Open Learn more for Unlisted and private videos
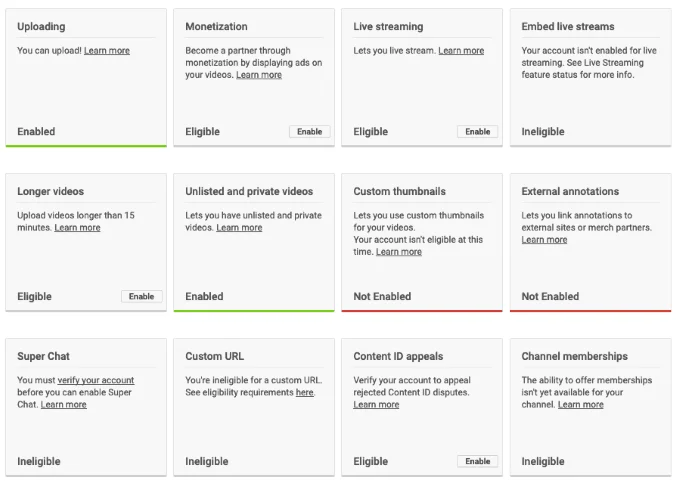Viewport: 680px width, 484px height. (239, 228)
